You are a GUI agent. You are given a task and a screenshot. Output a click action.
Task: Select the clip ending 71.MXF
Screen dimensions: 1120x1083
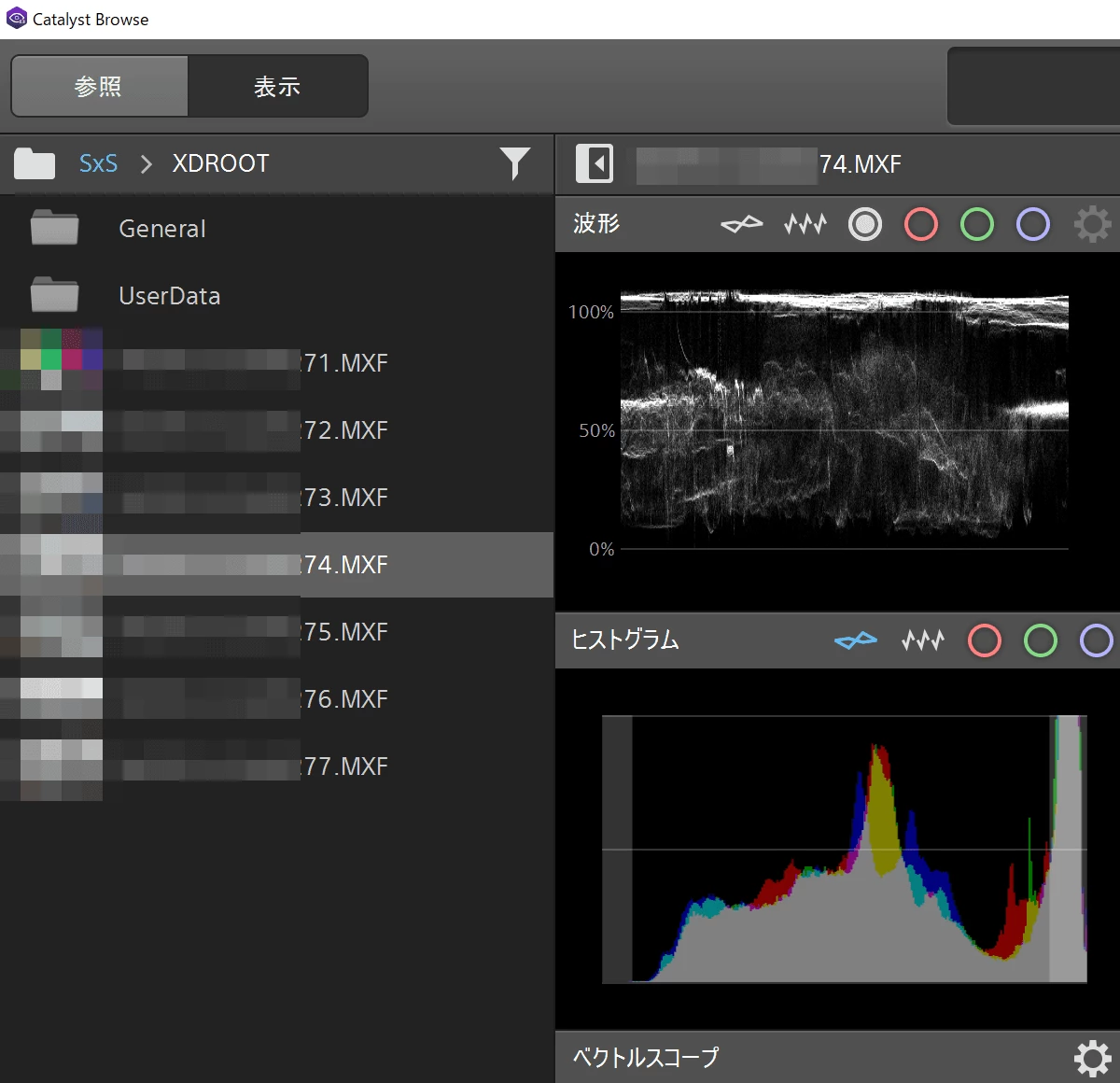(276, 363)
